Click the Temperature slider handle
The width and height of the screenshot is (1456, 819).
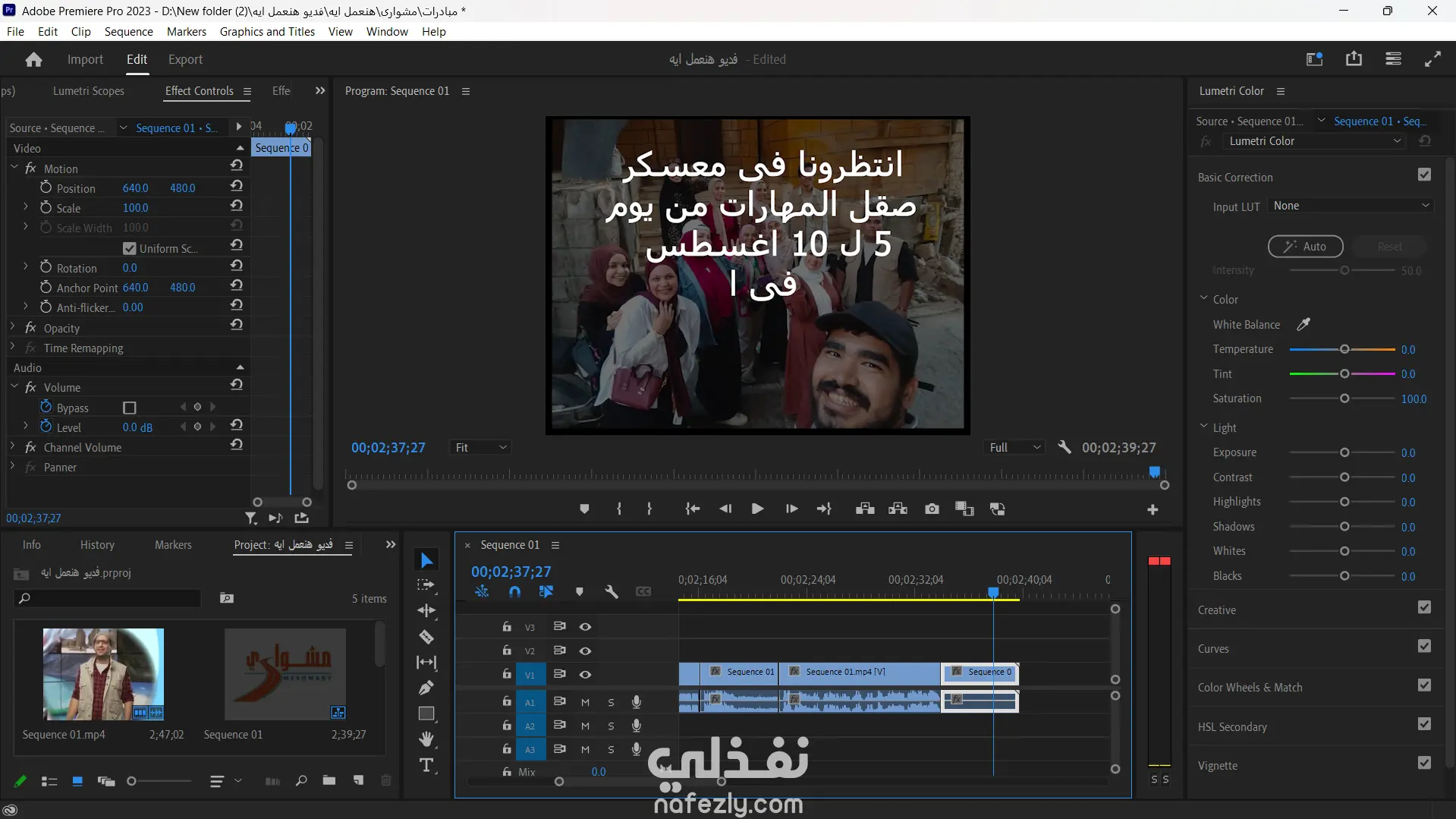point(1344,349)
